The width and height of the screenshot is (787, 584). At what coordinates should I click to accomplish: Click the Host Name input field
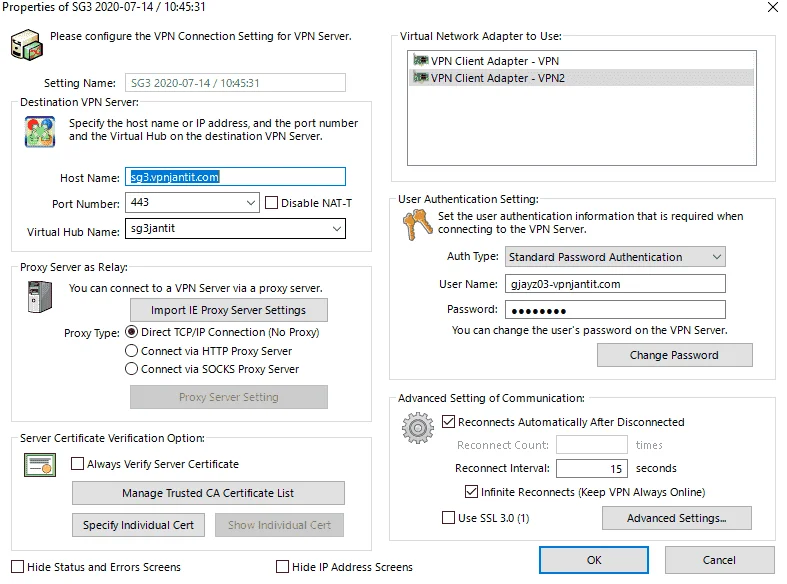click(x=235, y=177)
